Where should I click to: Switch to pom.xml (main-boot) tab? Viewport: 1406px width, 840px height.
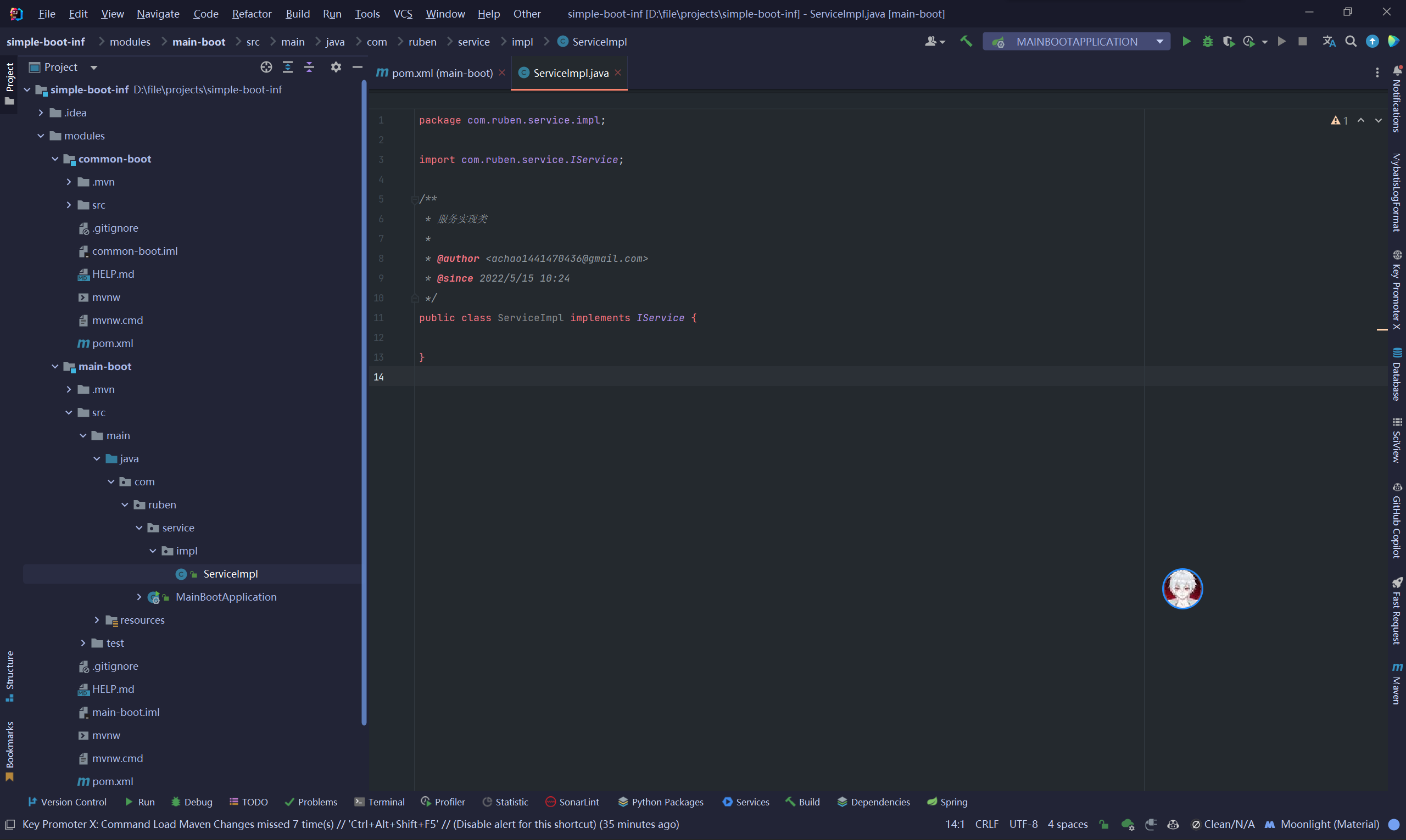click(x=442, y=73)
